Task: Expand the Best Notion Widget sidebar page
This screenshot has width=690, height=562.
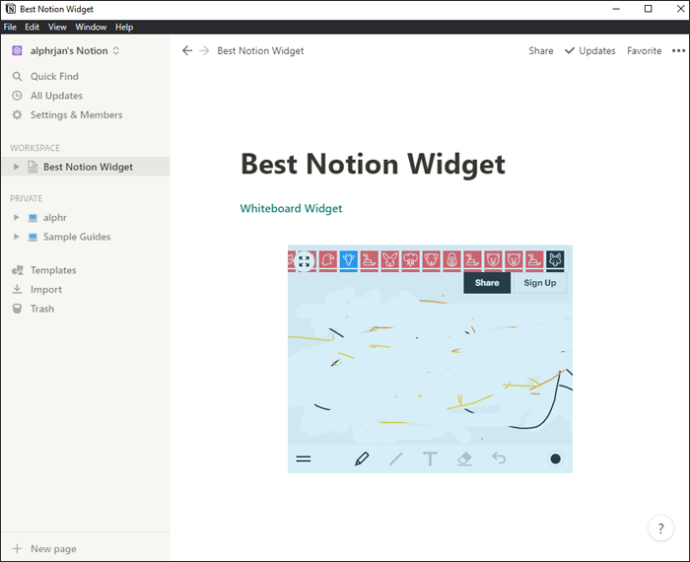Action: coord(16,167)
